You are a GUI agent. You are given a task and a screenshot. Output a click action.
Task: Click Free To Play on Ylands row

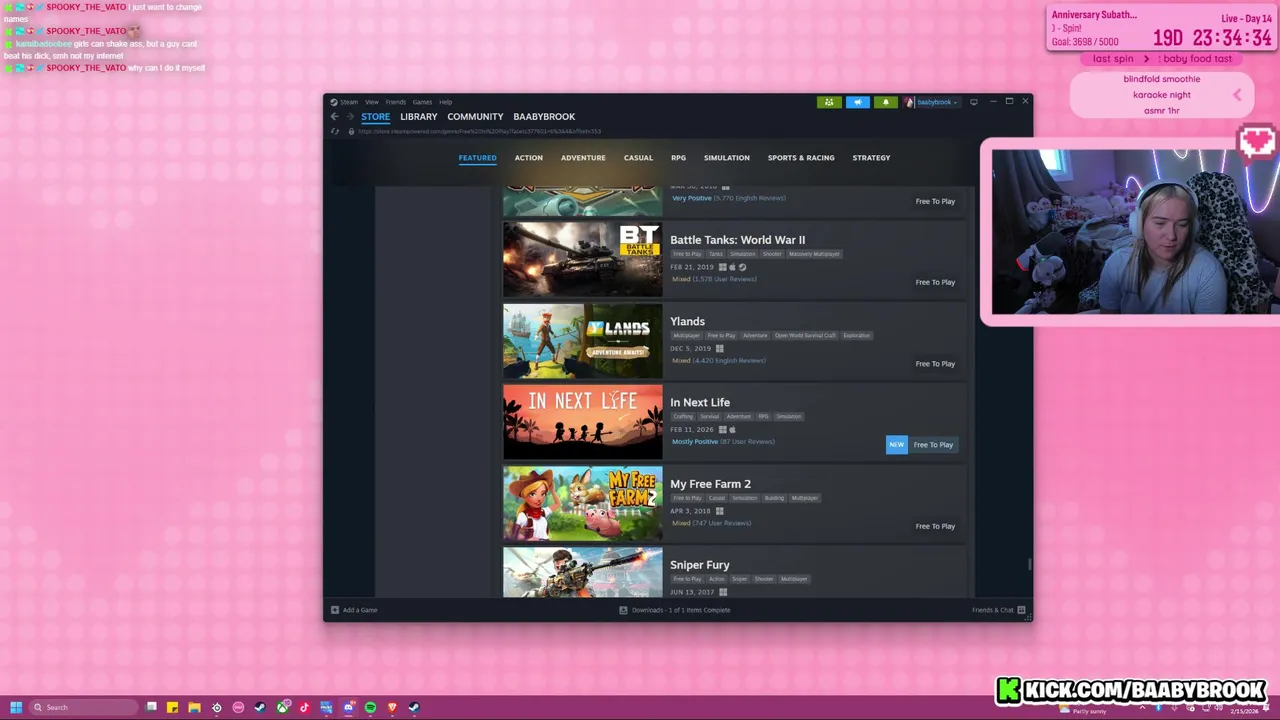tap(935, 364)
